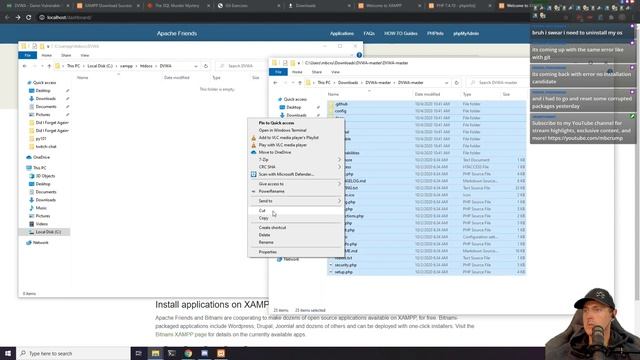The width and height of the screenshot is (640, 360).
Task: Click Cut in the context menu
Action: point(262,211)
